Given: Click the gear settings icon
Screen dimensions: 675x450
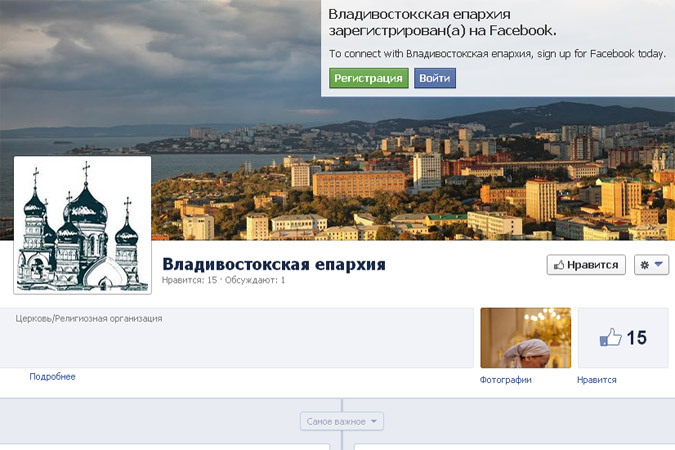Looking at the screenshot, I should point(644,265).
